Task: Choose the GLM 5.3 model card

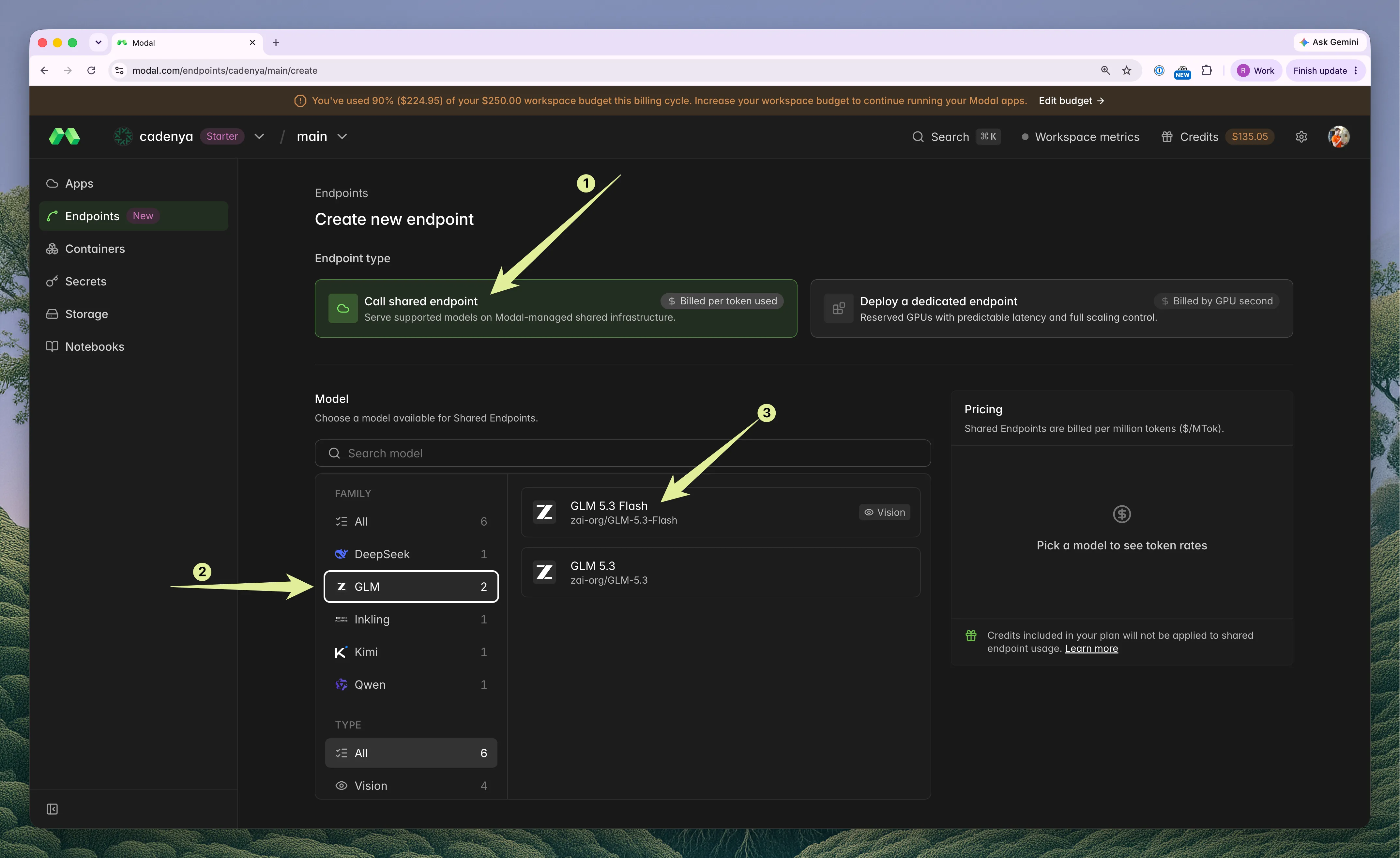Action: coord(721,572)
